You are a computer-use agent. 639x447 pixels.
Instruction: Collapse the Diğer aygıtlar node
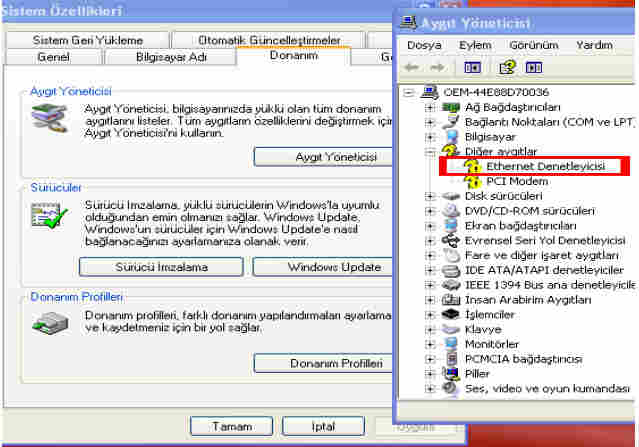coord(430,152)
